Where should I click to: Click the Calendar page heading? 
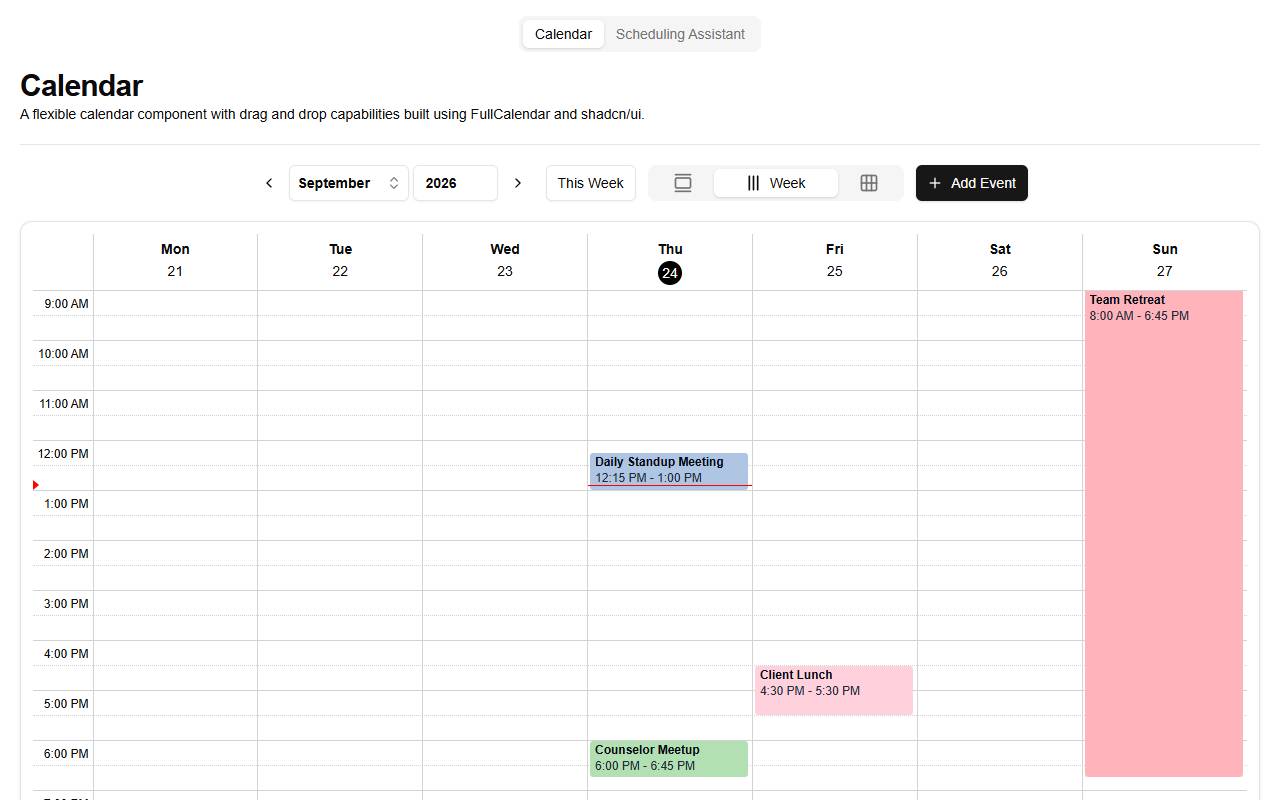point(81,85)
